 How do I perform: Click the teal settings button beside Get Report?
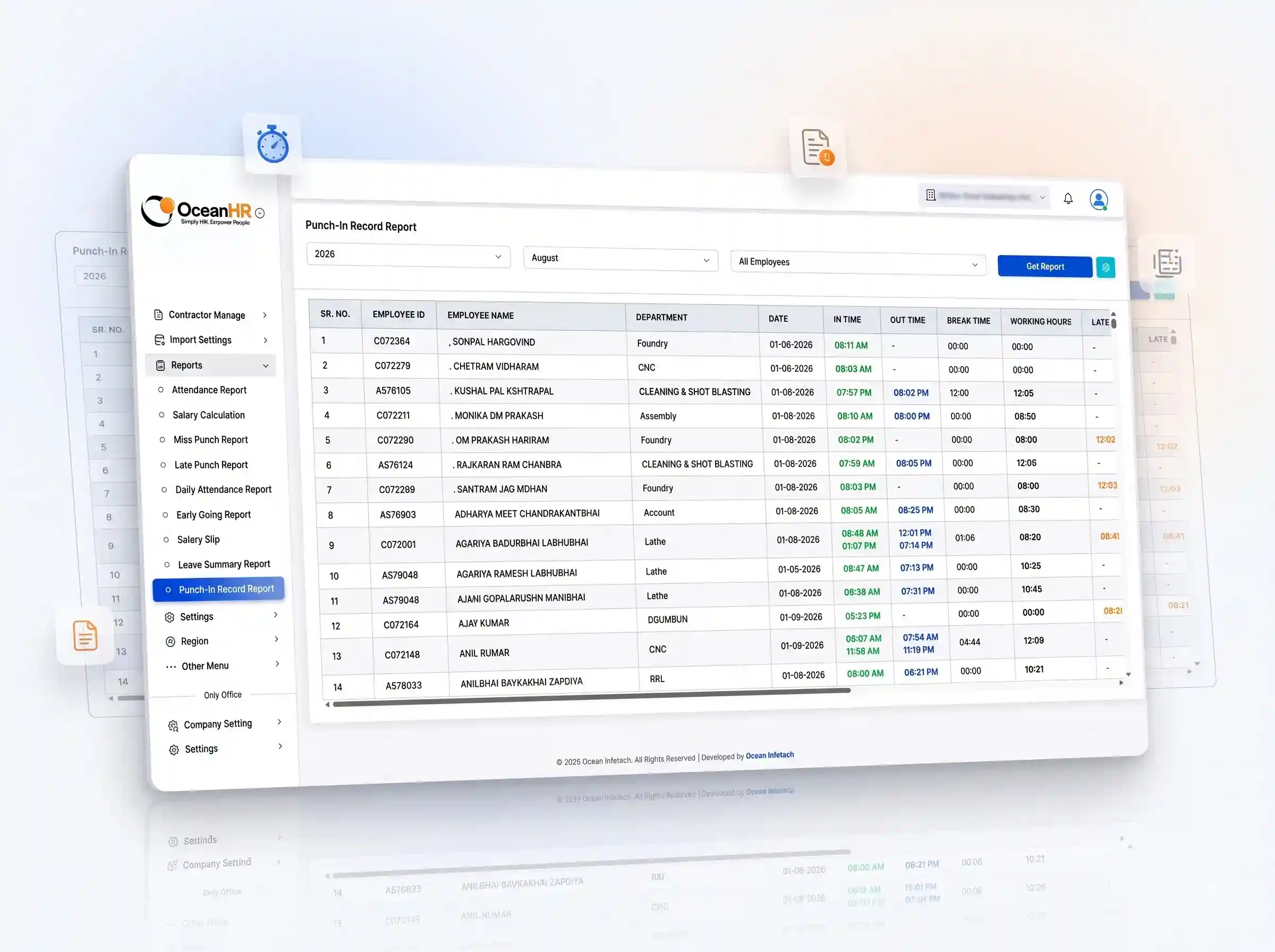(1106, 267)
